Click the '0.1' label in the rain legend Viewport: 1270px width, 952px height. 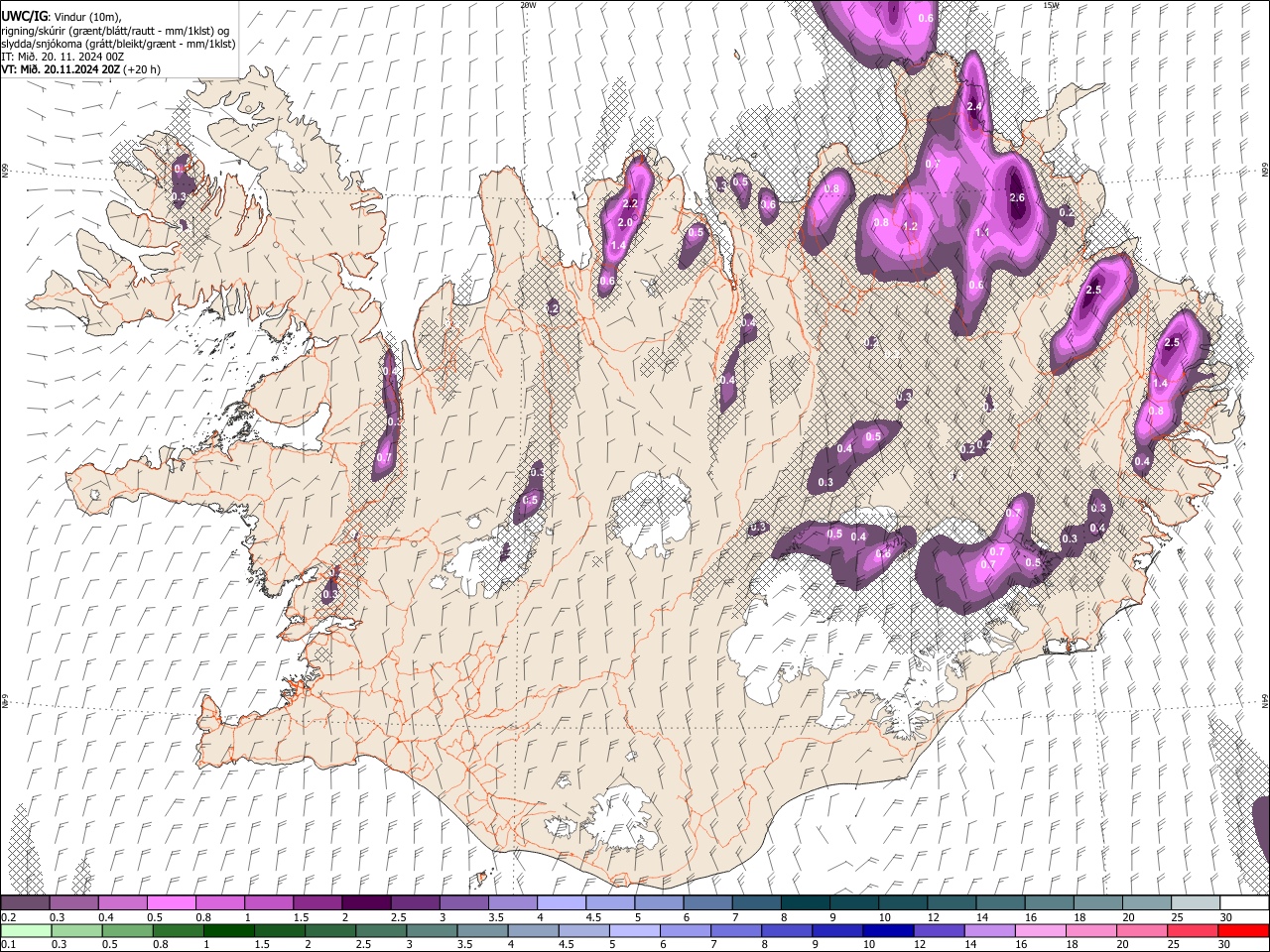click(7, 944)
